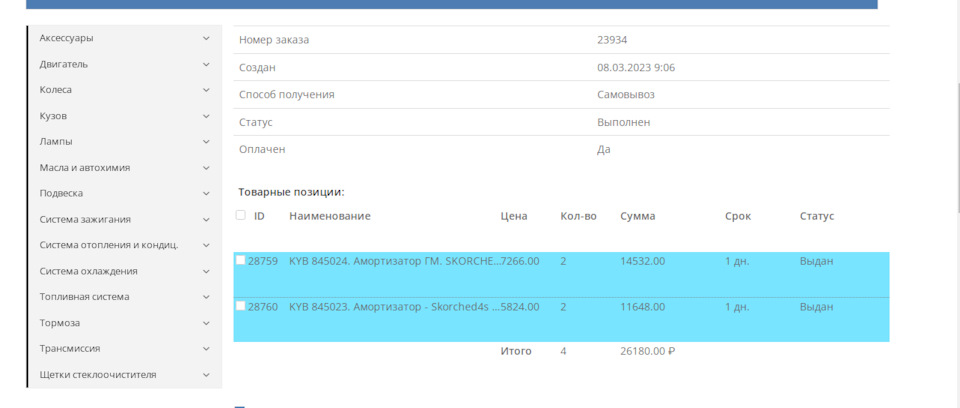Select the Выполнен order status value

[623, 123]
